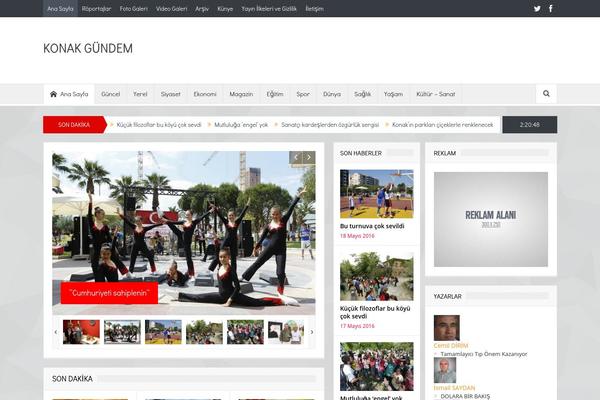Select the Yerel category tab
The width and height of the screenshot is (600, 400).
140,94
